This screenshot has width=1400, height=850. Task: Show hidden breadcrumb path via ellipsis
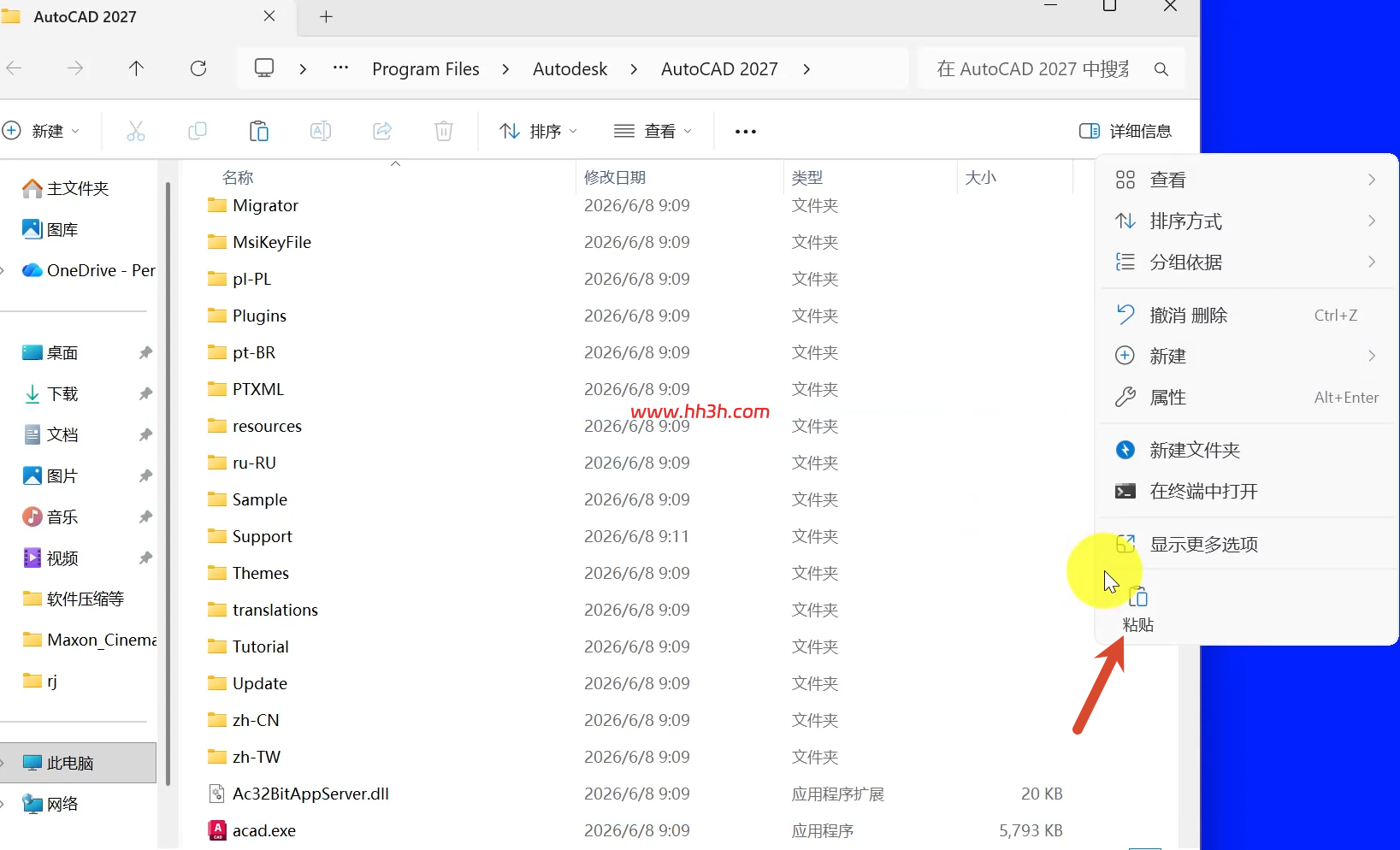340,68
